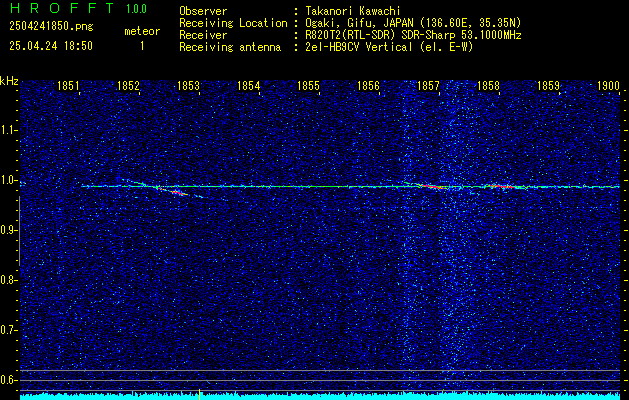Image resolution: width=629 pixels, height=400 pixels.
Task: Click the date stamp 25.04.24 18:50
Action: pyautogui.click(x=51, y=46)
